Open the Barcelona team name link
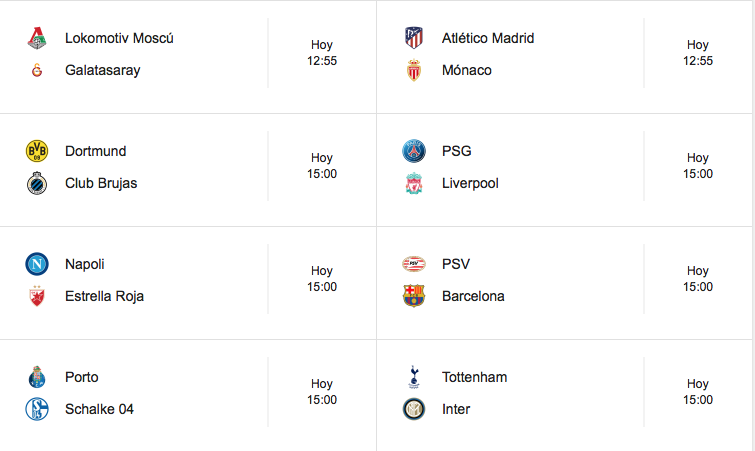 point(473,296)
